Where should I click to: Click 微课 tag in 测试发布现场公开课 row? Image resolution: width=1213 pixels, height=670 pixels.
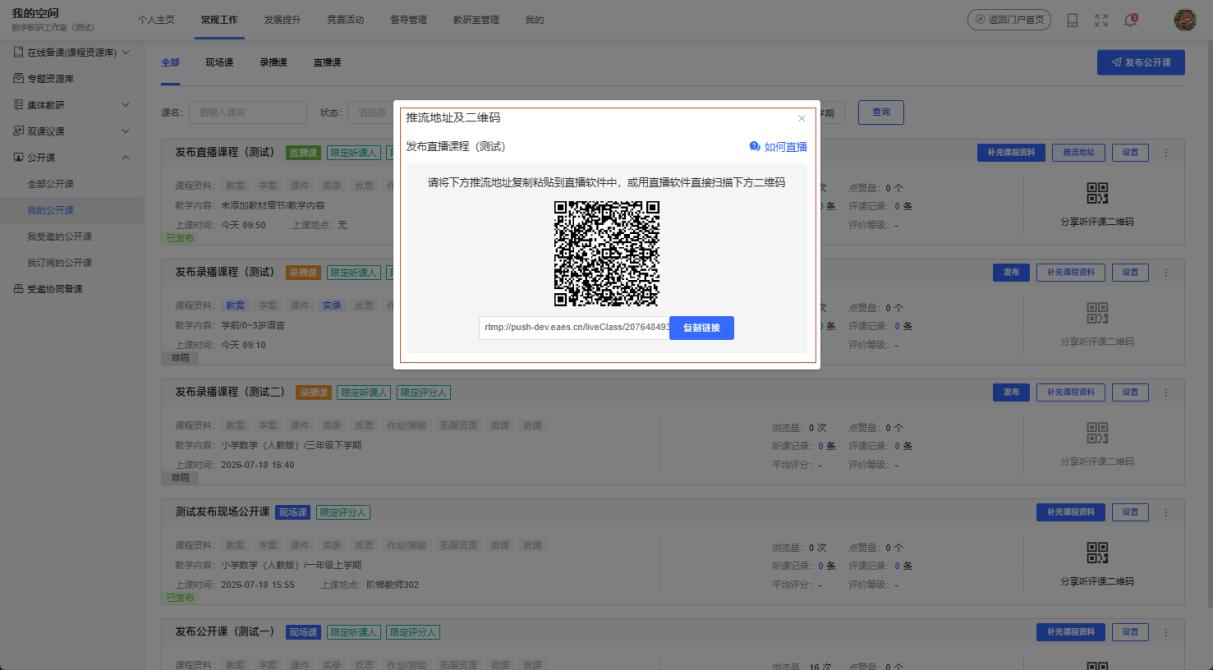(x=500, y=545)
